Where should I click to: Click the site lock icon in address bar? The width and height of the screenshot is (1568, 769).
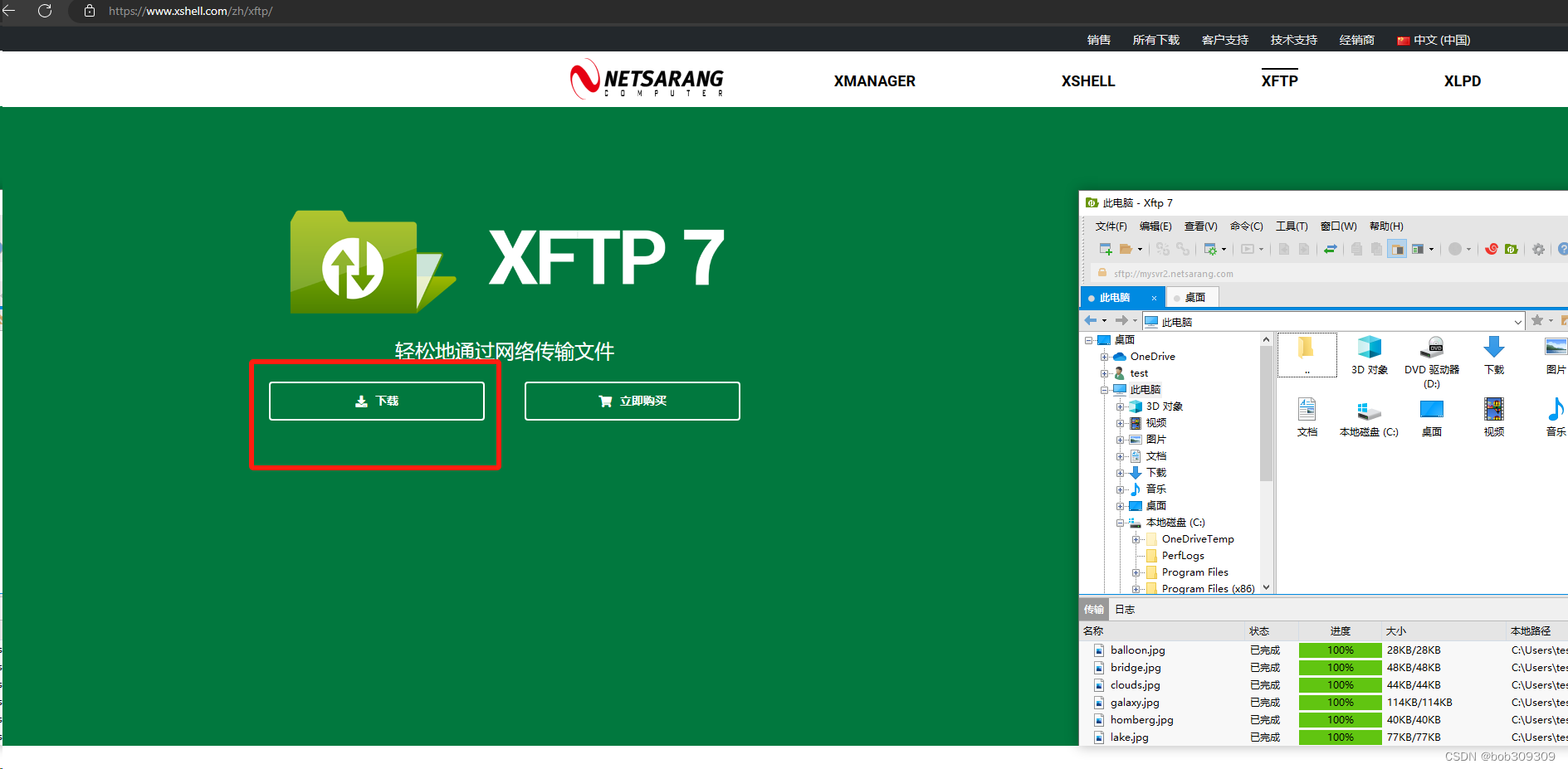90,11
